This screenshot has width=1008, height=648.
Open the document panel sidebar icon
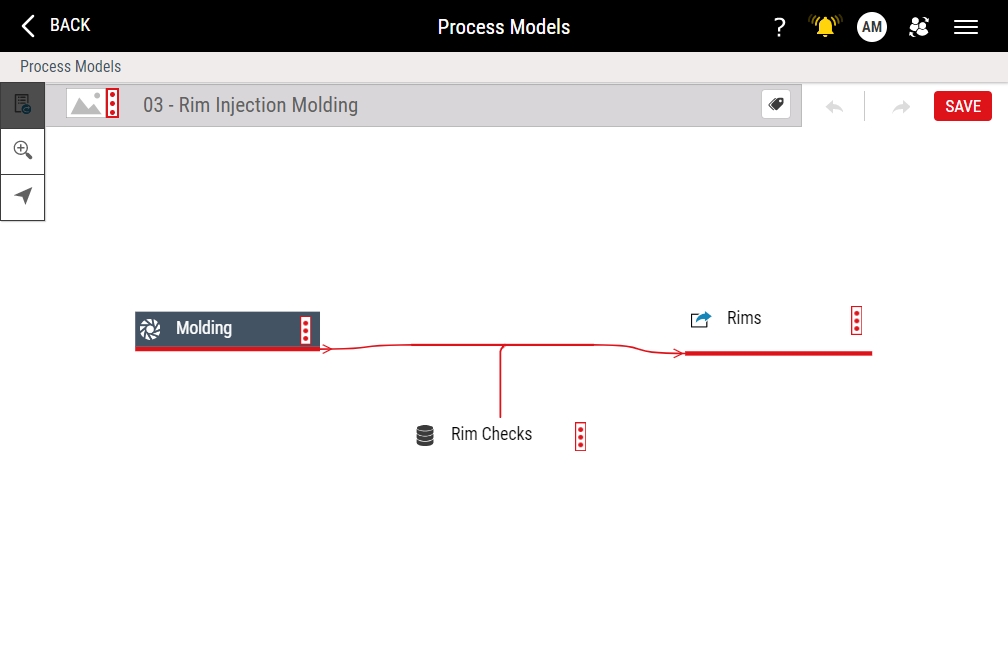click(22, 104)
